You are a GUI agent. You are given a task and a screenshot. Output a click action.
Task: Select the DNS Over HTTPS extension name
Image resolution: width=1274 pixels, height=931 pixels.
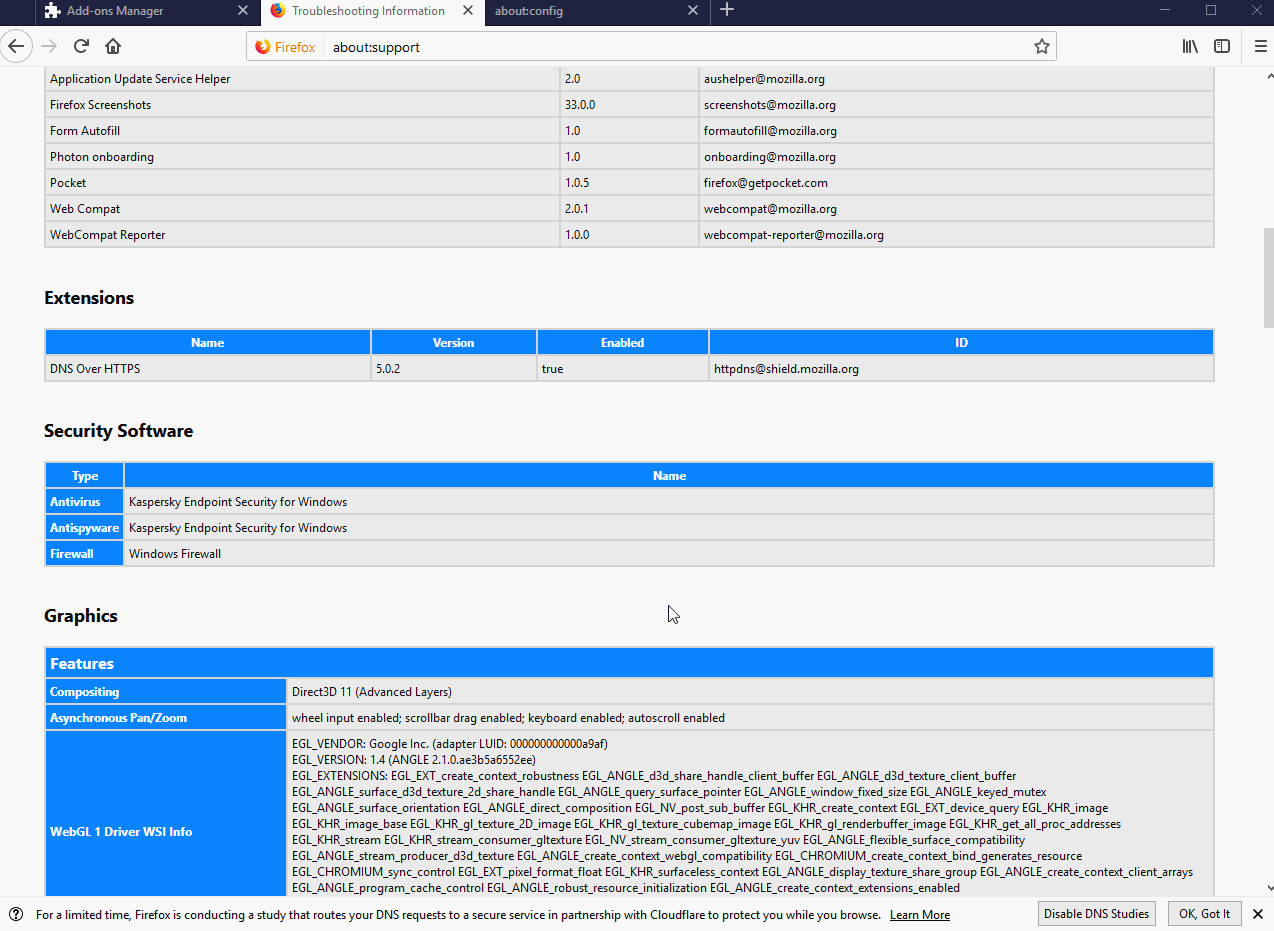click(95, 369)
